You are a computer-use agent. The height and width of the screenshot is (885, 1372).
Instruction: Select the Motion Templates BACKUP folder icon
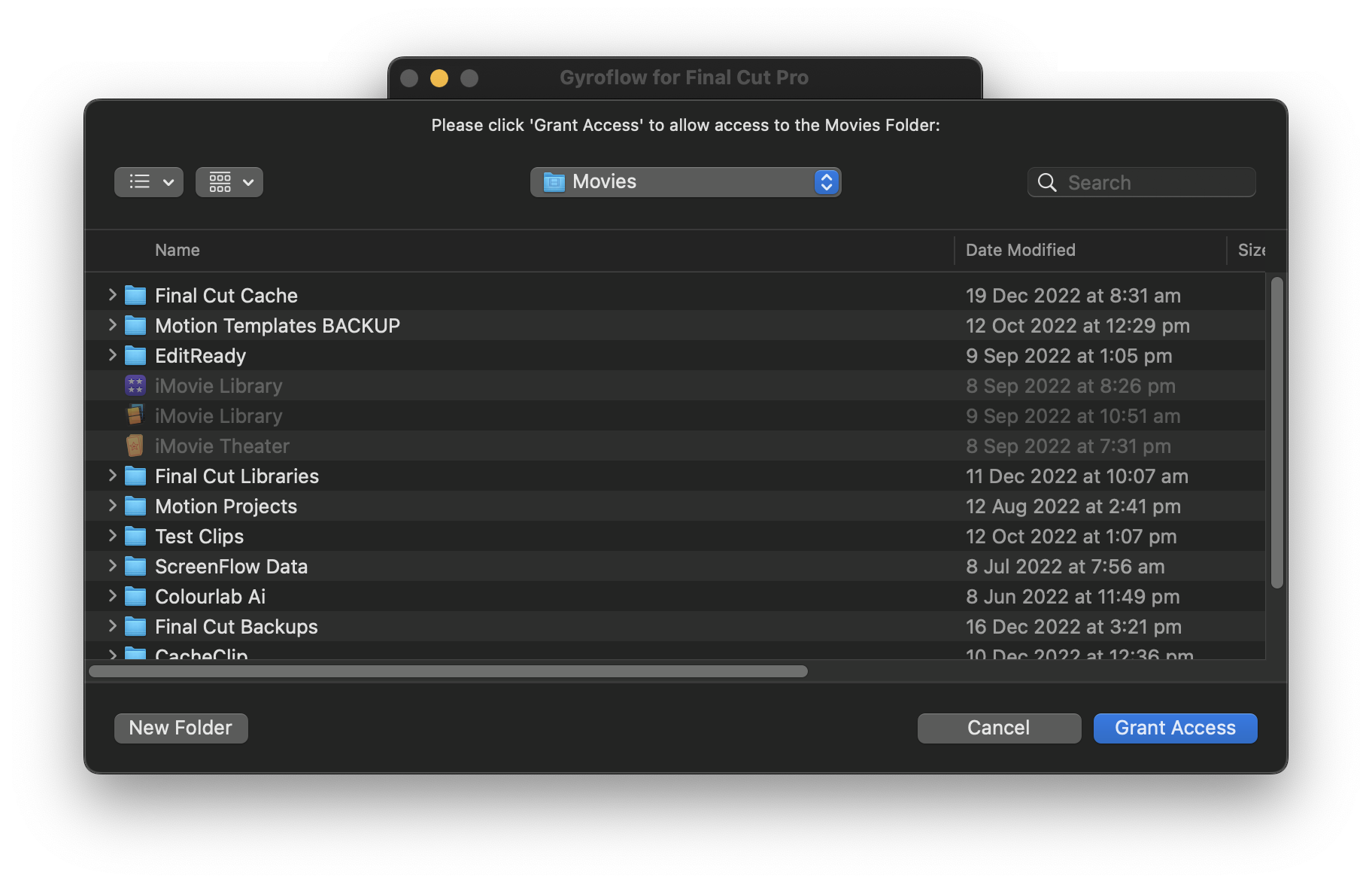point(135,325)
